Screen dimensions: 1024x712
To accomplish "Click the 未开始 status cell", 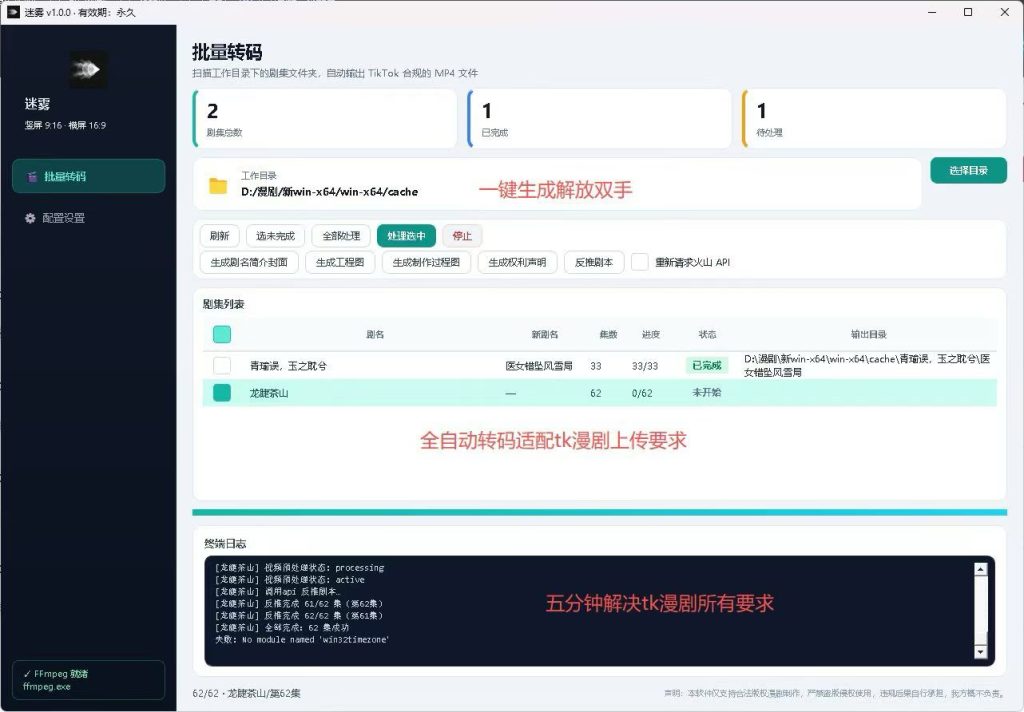I will click(707, 393).
